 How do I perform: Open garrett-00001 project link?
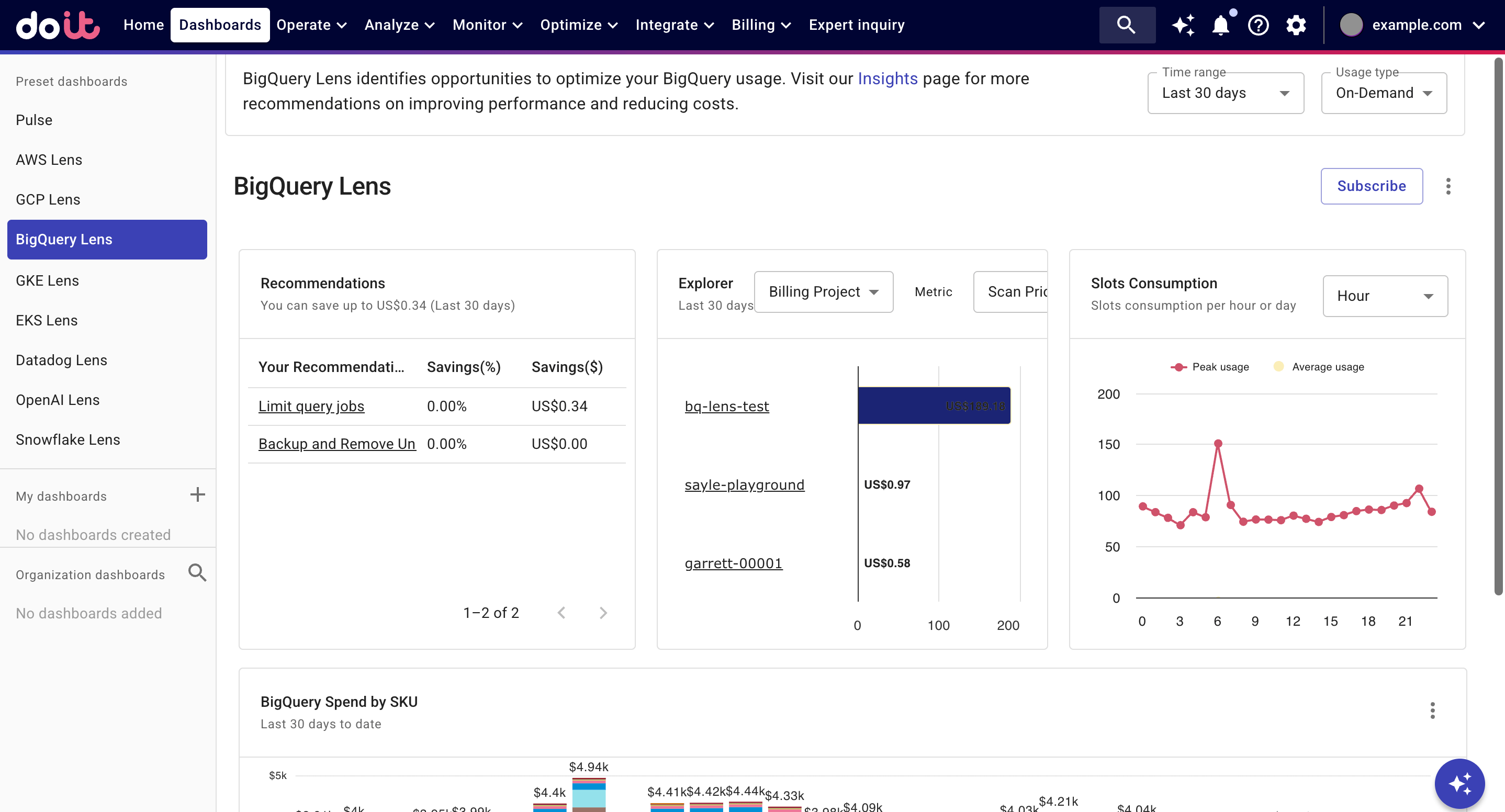(733, 563)
